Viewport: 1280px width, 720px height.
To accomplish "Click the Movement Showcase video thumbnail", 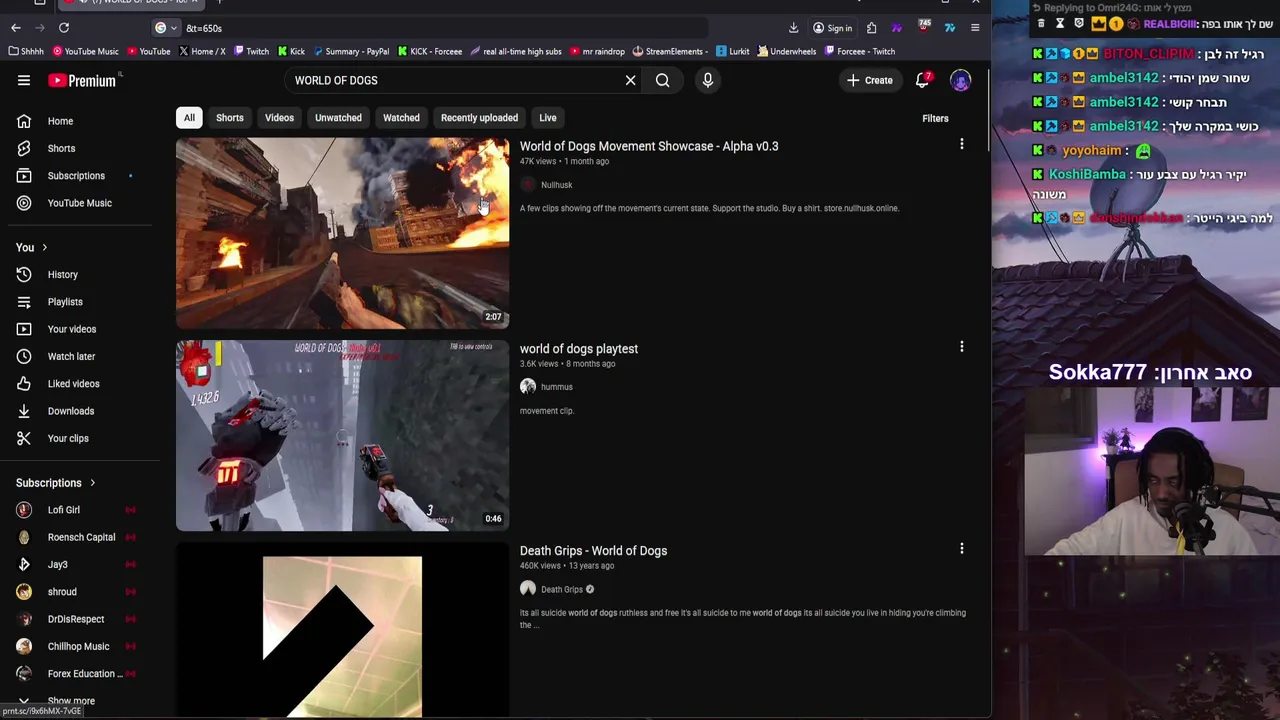I will (342, 233).
